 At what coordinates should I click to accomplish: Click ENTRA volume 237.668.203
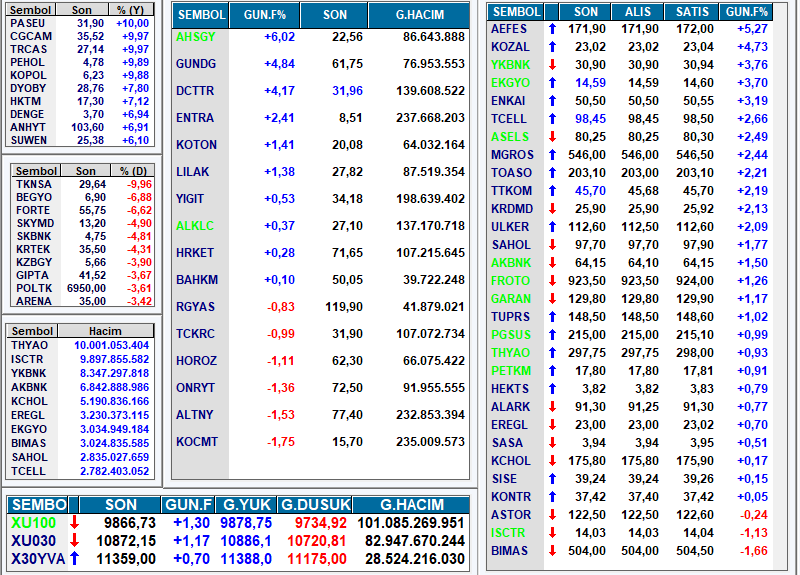(430, 118)
